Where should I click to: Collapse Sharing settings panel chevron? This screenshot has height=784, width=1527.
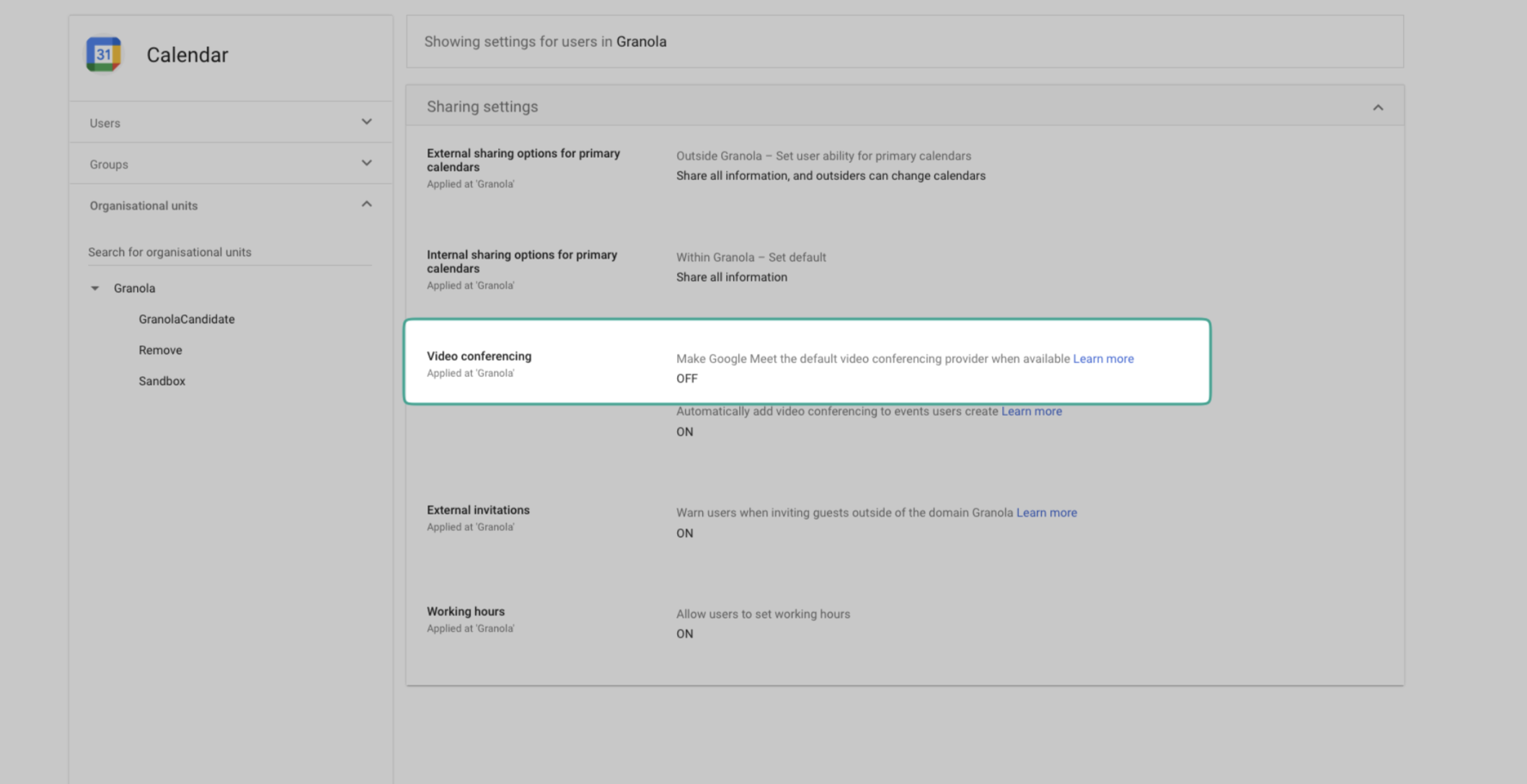click(x=1378, y=107)
